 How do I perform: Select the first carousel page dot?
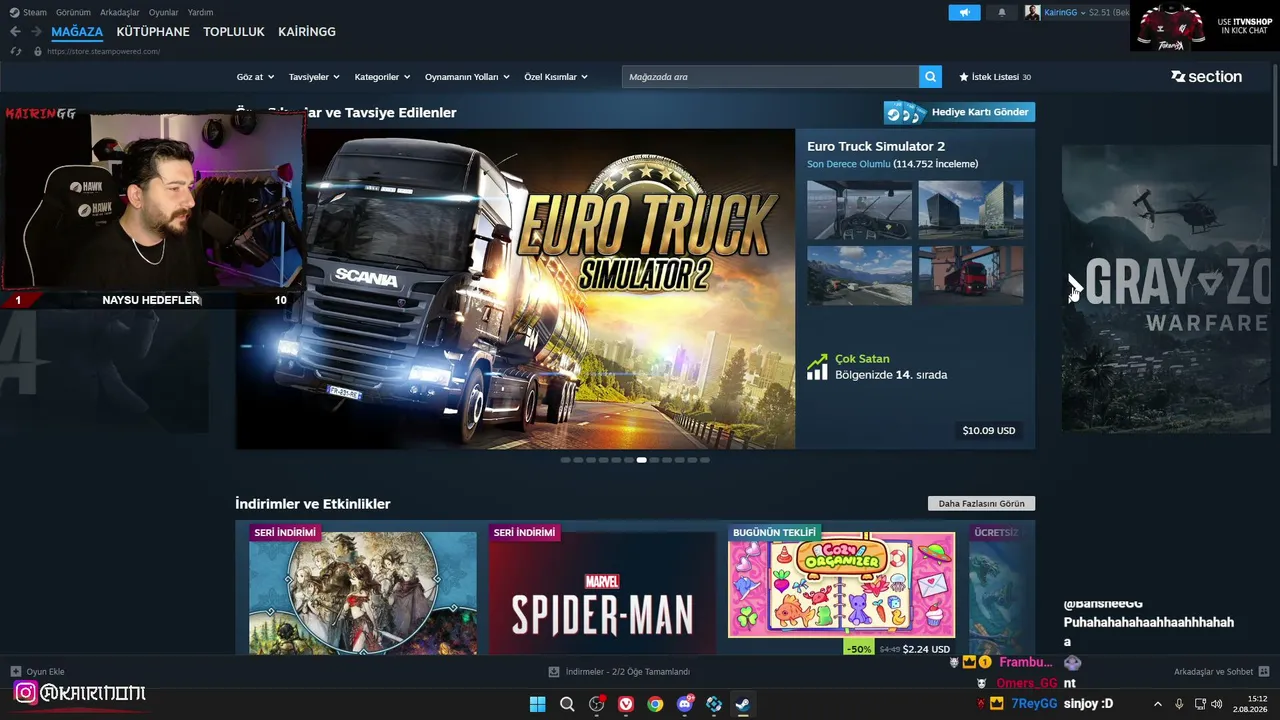[565, 460]
